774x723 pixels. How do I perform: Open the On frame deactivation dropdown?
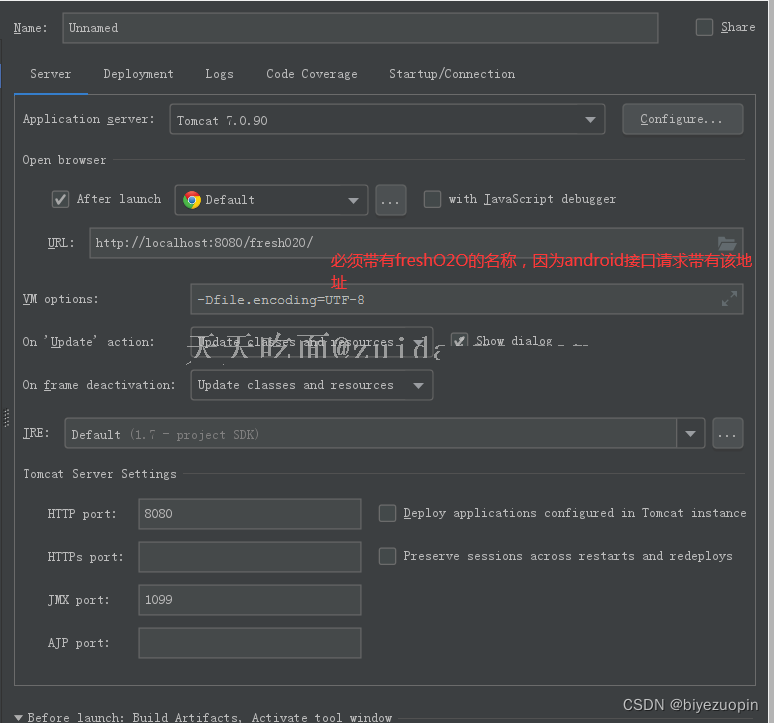pos(311,385)
